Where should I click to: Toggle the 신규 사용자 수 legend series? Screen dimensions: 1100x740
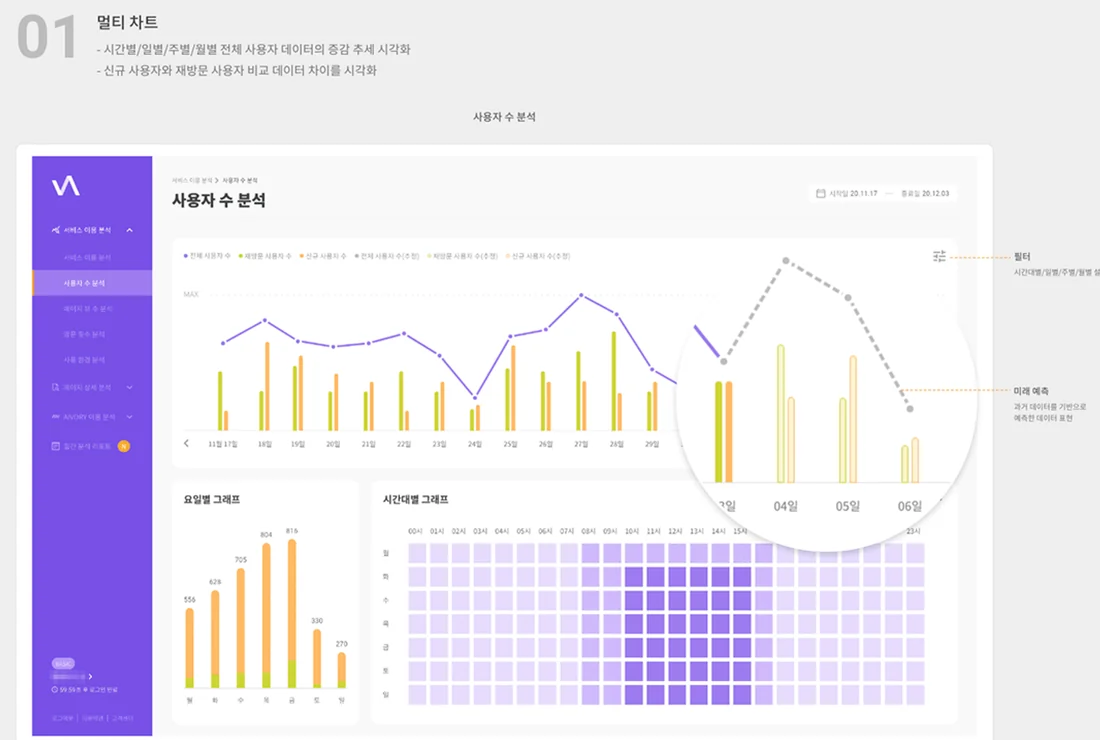323,256
